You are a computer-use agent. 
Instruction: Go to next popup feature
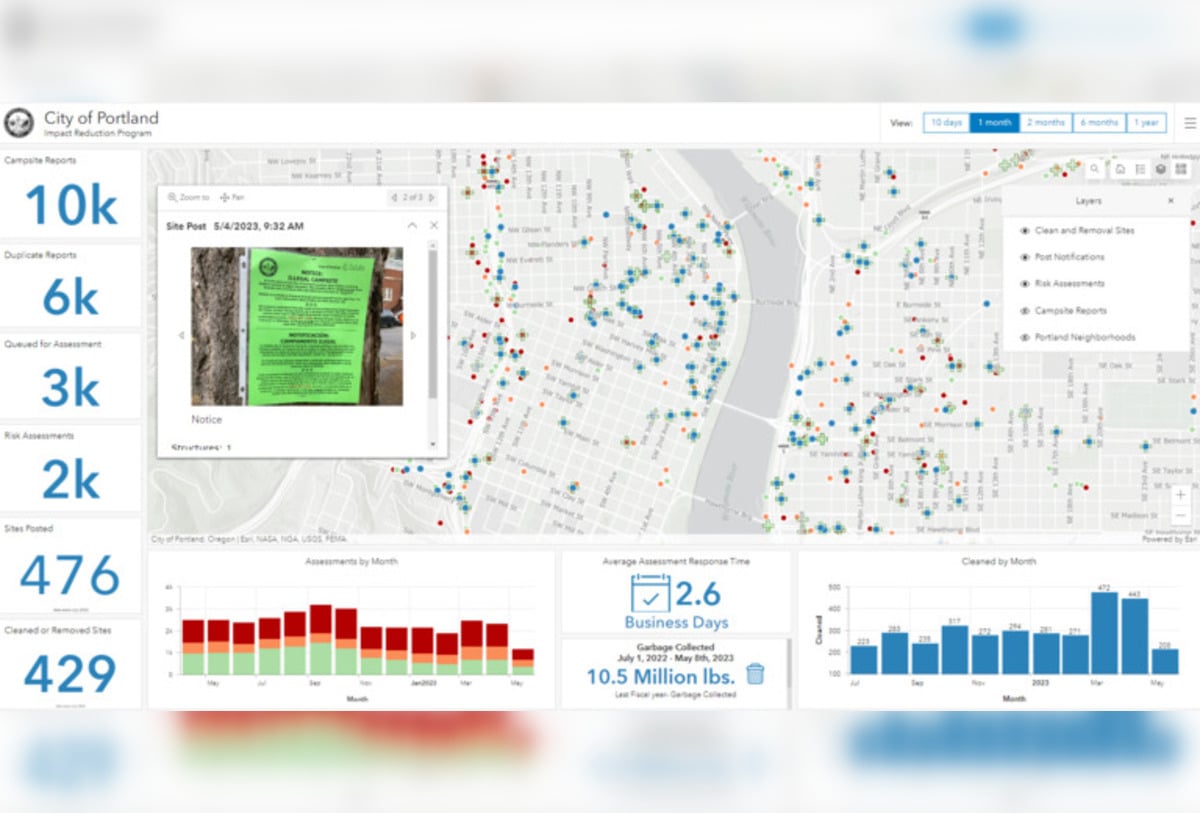432,198
